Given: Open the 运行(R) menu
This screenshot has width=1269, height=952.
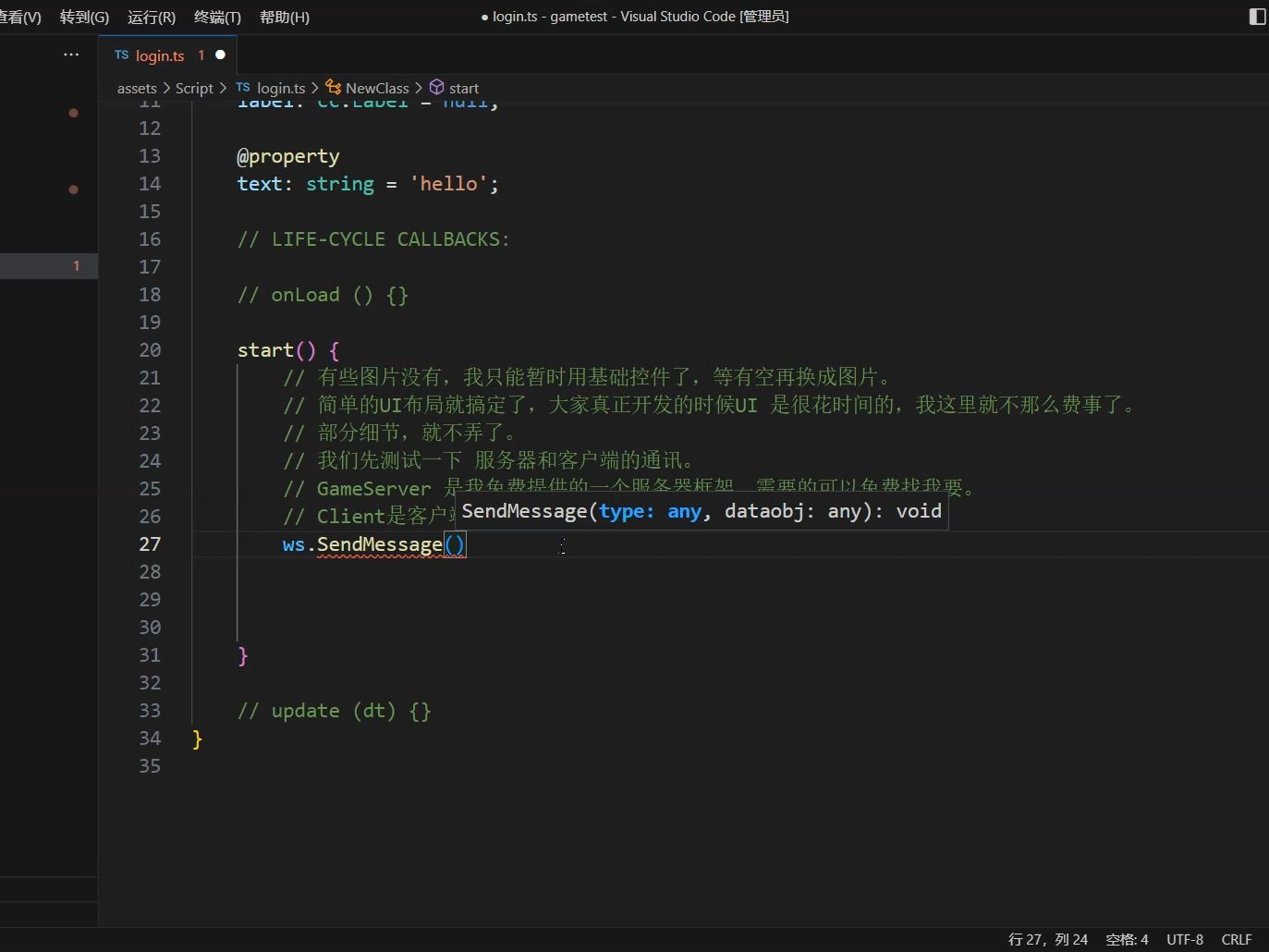Looking at the screenshot, I should (x=152, y=17).
